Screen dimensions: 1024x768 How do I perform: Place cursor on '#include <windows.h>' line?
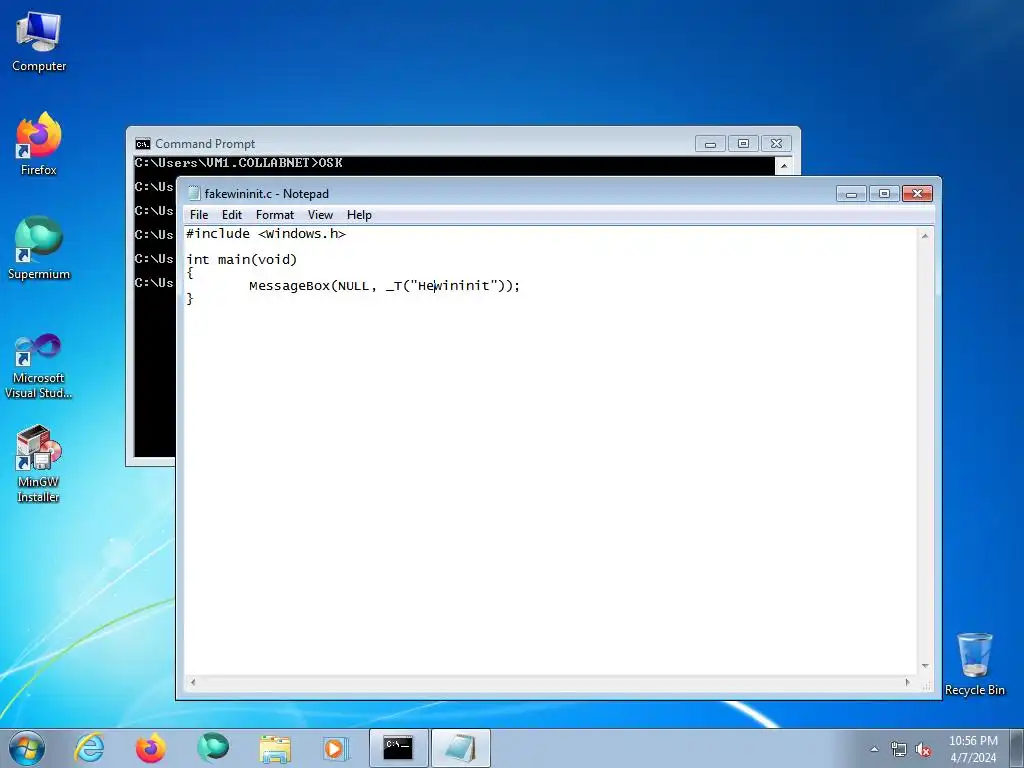tap(266, 234)
